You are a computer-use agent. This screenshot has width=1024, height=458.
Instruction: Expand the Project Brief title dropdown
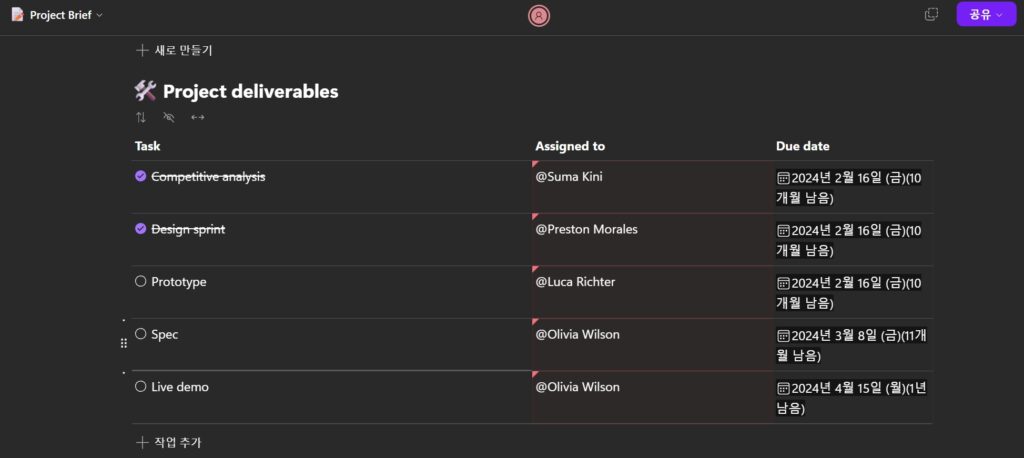99,16
